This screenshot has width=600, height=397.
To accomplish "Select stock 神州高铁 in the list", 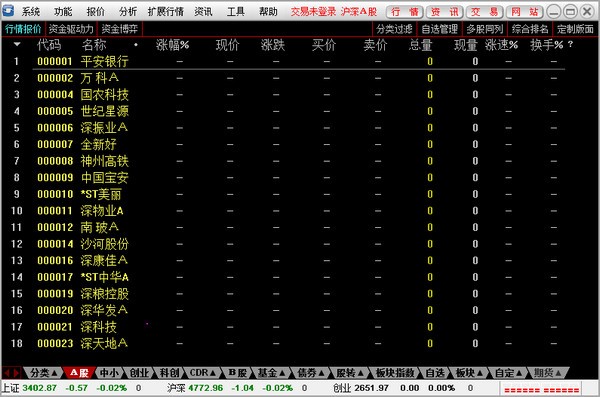I will coord(104,161).
